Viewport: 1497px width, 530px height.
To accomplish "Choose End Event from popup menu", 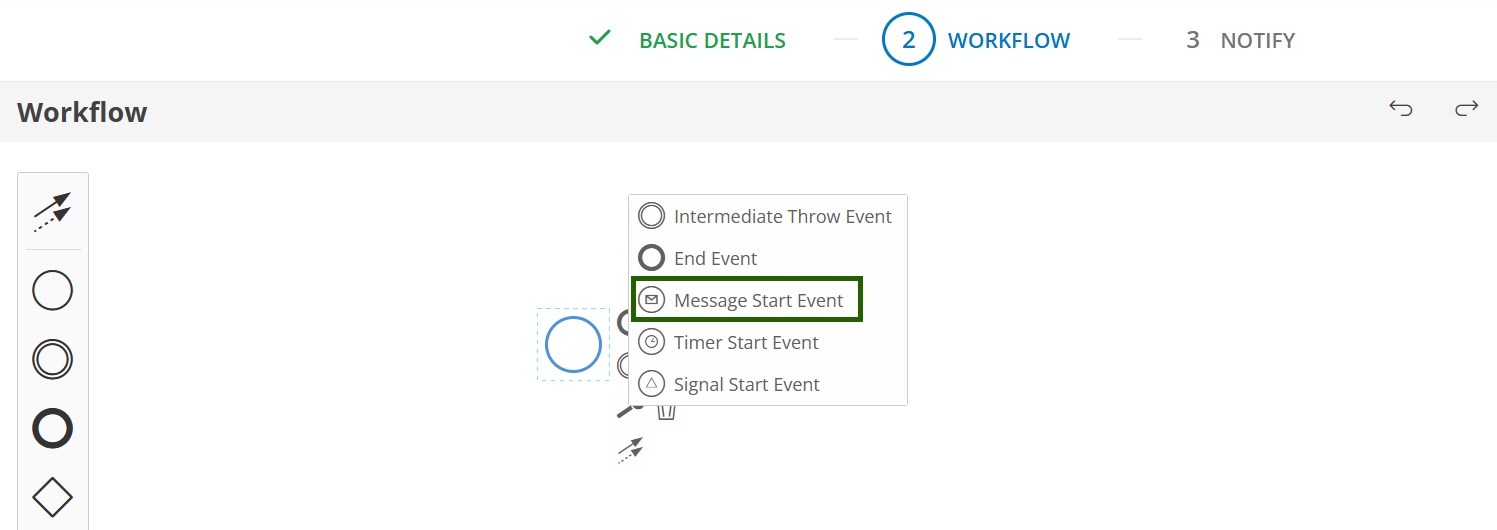I will coord(716,258).
